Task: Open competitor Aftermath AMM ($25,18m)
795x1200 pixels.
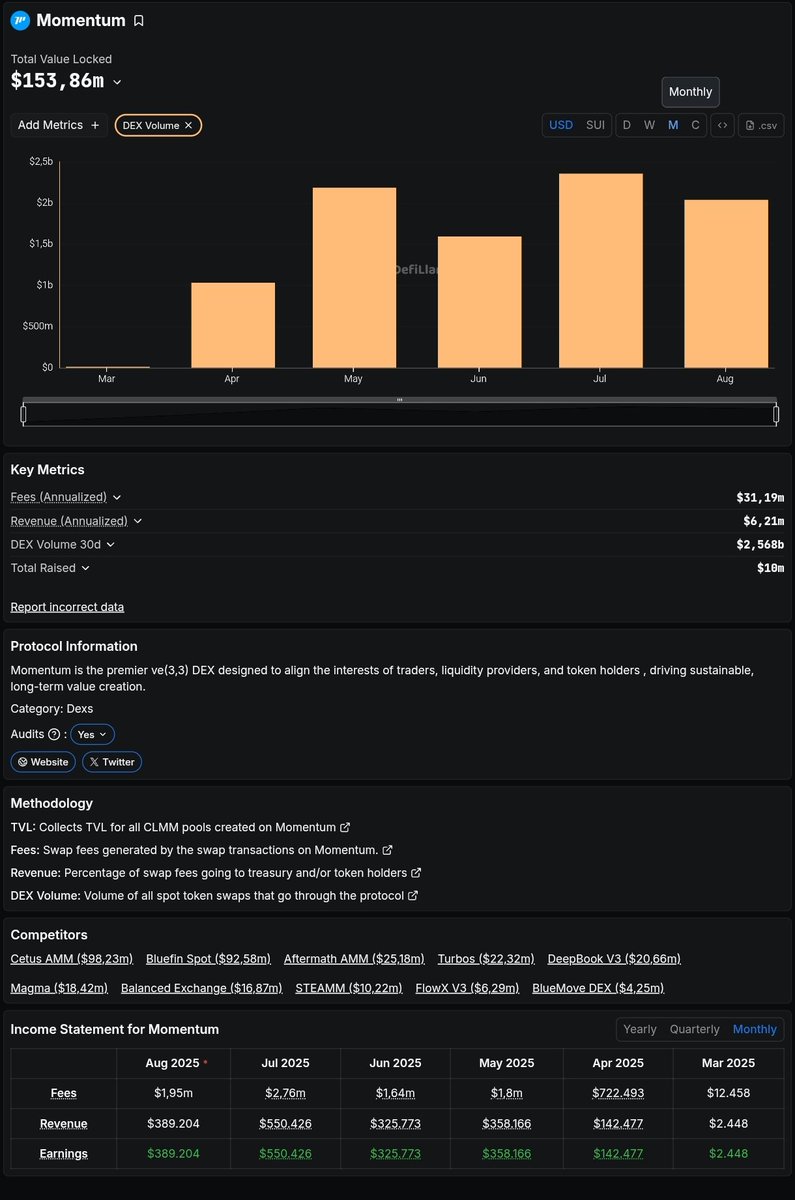Action: pos(354,959)
